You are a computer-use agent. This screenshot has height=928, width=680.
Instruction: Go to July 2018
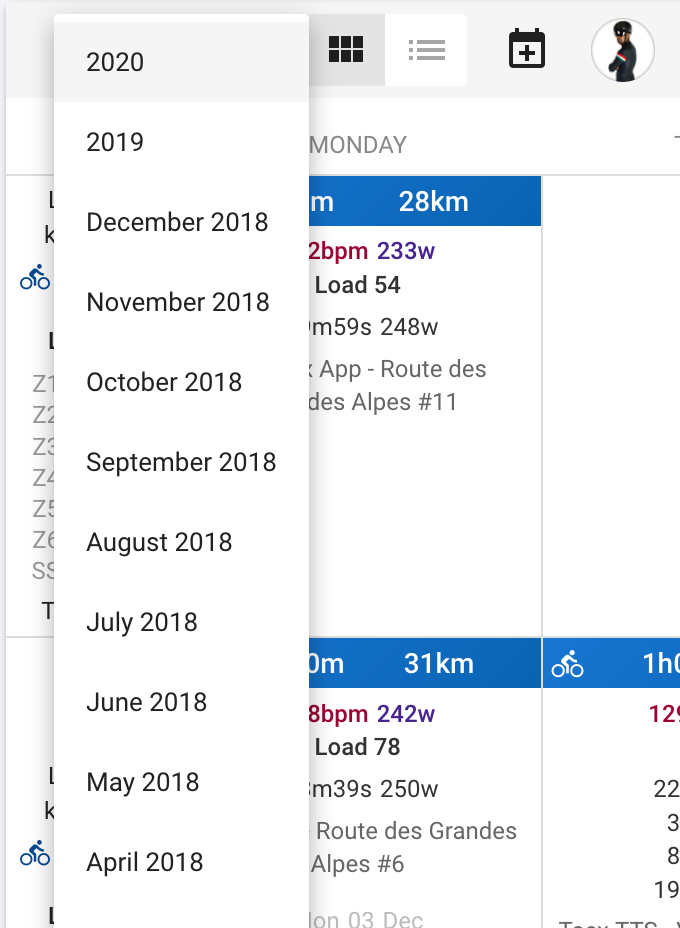(181, 622)
